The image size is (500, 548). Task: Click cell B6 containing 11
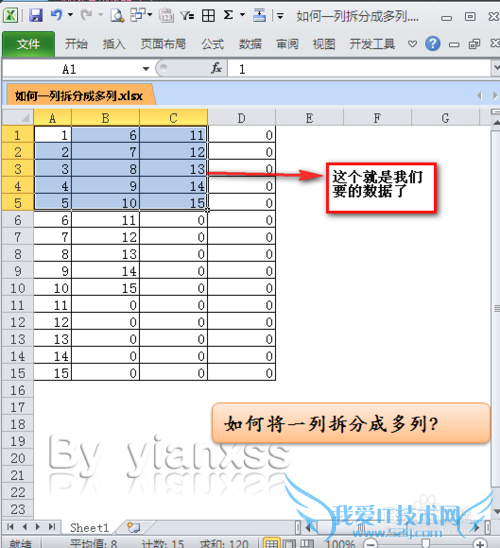[x=106, y=220]
